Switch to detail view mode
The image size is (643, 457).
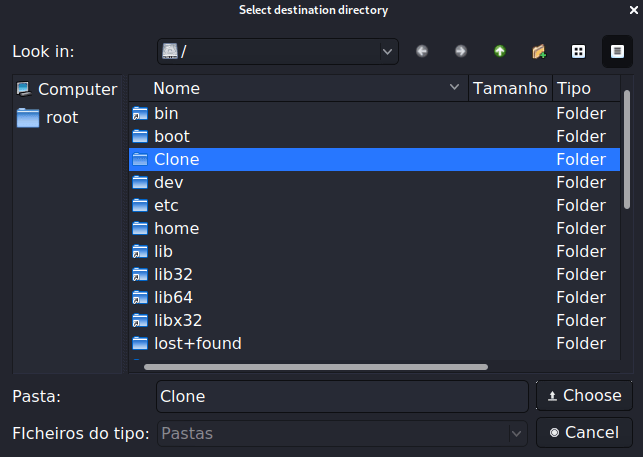click(x=615, y=51)
